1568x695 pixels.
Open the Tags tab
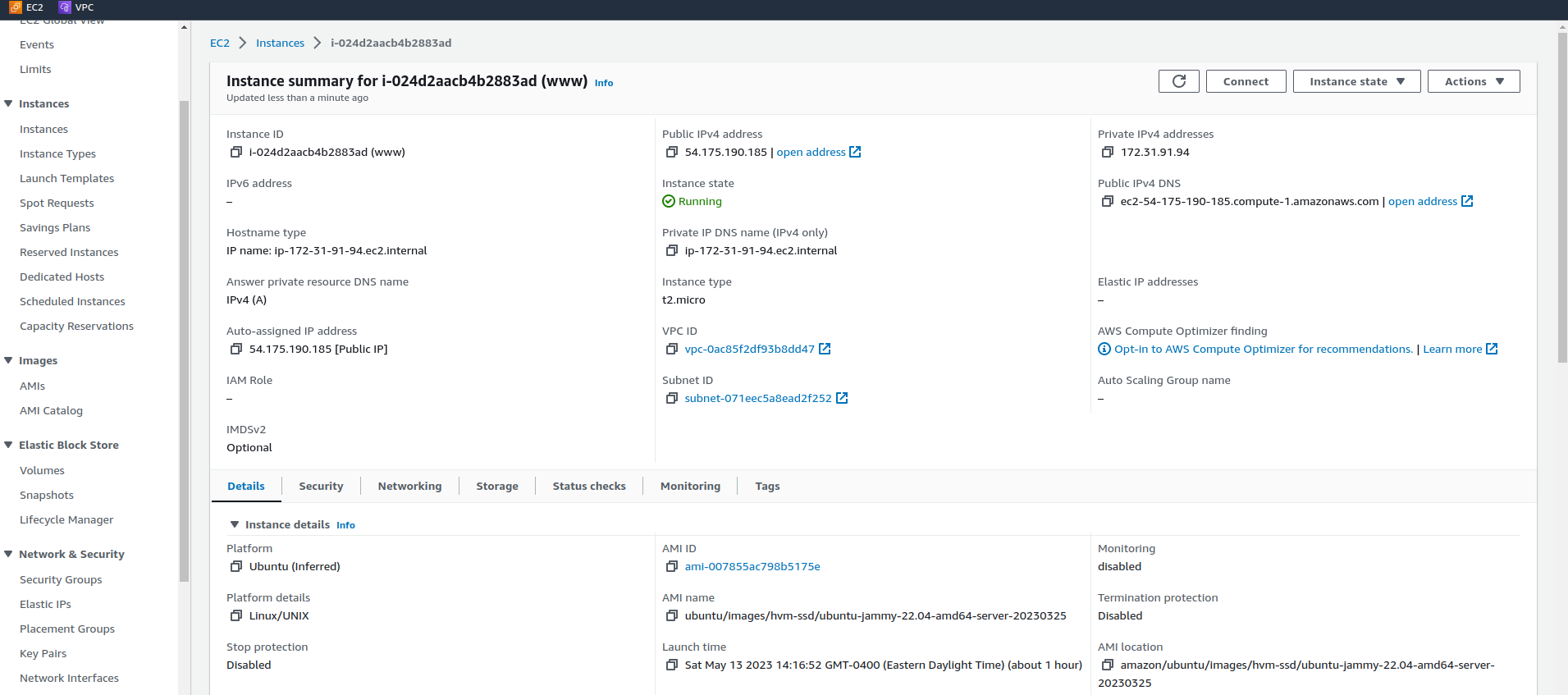tap(767, 486)
